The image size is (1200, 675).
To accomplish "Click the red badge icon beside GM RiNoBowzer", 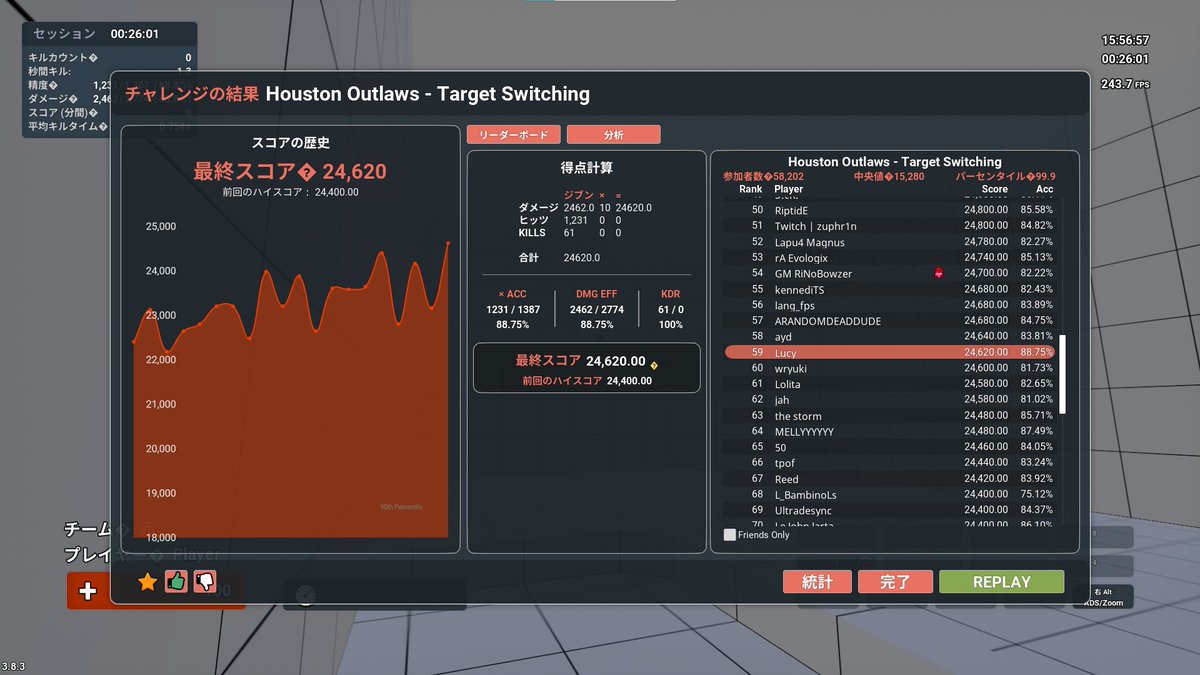I will [x=938, y=273].
